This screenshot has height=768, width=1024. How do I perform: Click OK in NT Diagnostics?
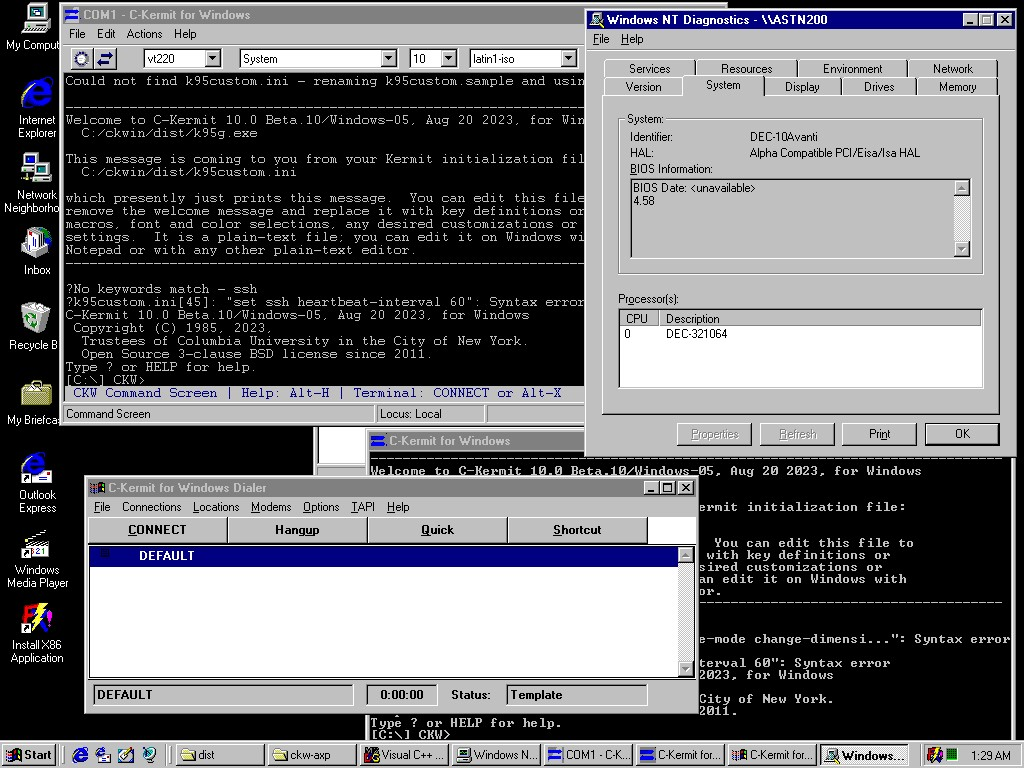click(x=962, y=434)
